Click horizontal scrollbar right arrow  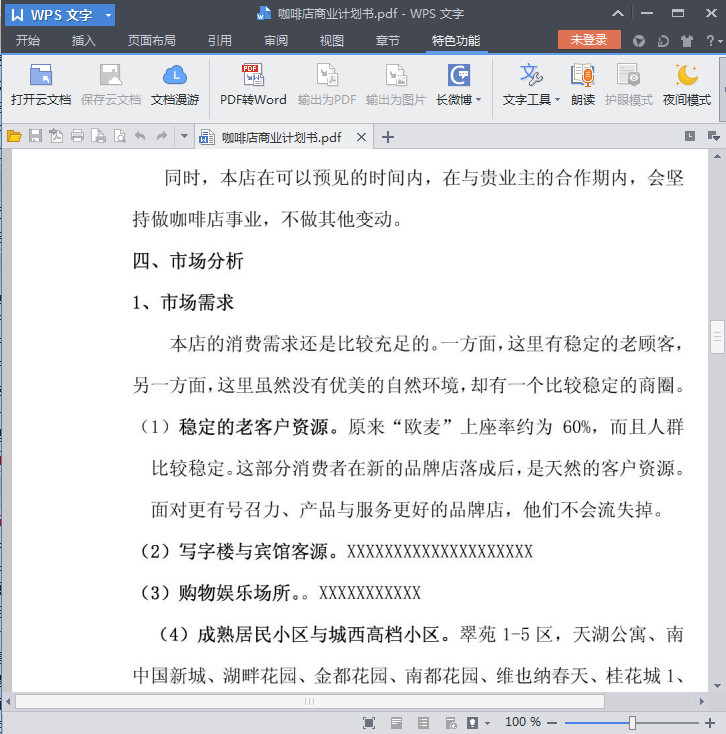(701, 701)
